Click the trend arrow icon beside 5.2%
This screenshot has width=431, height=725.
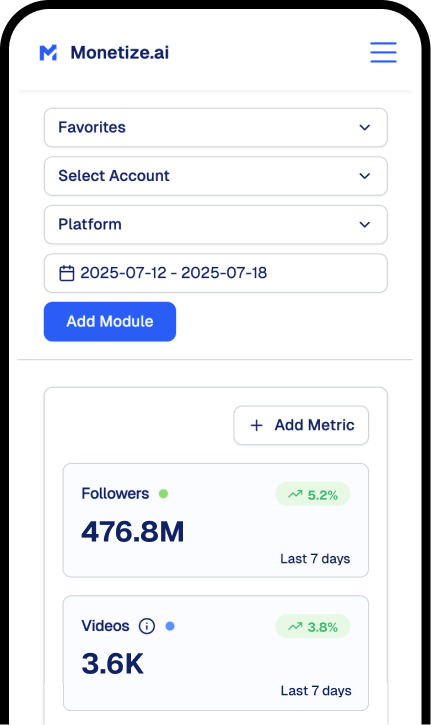pyautogui.click(x=295, y=494)
